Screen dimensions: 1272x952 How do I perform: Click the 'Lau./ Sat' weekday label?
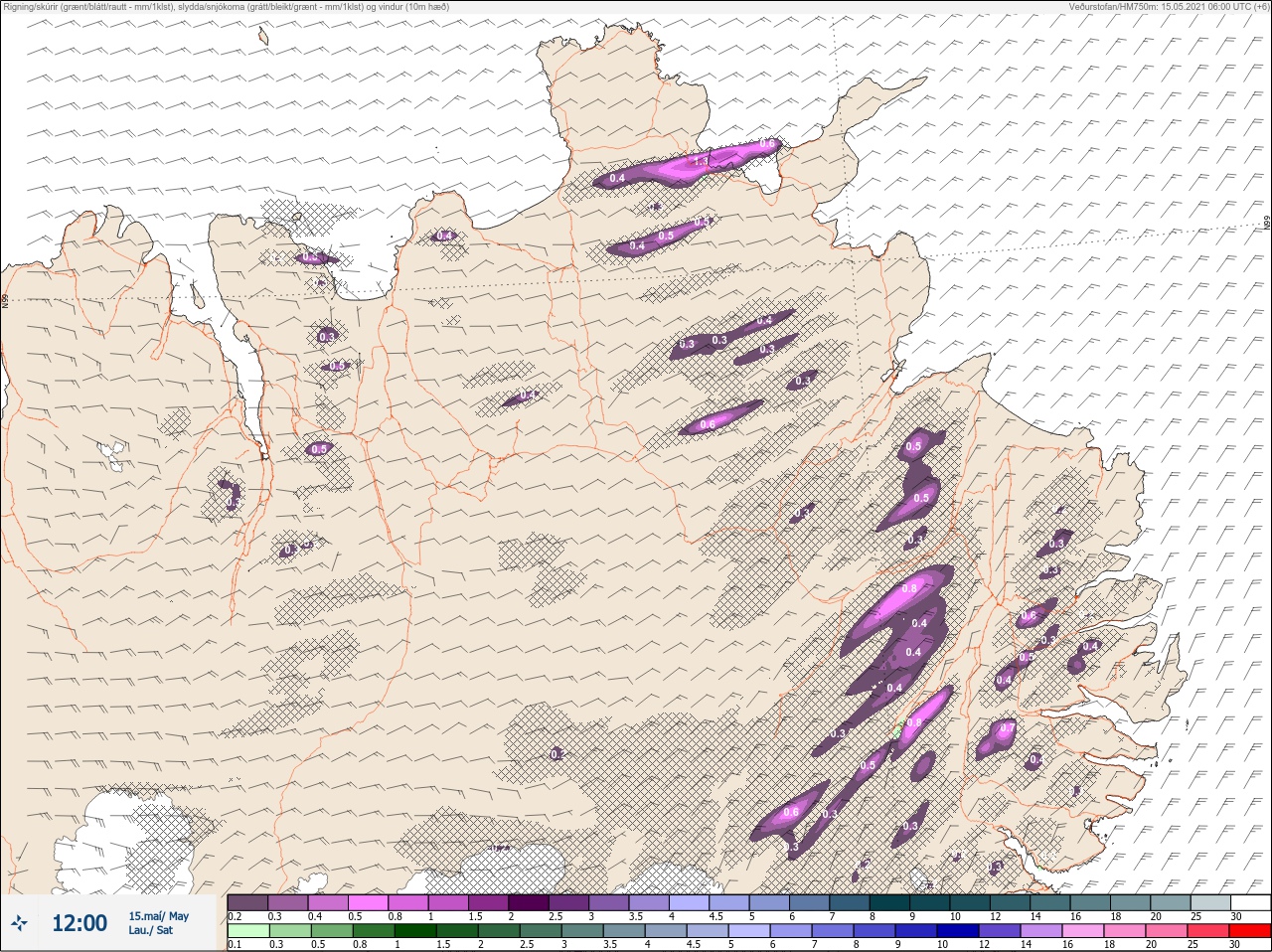151,930
